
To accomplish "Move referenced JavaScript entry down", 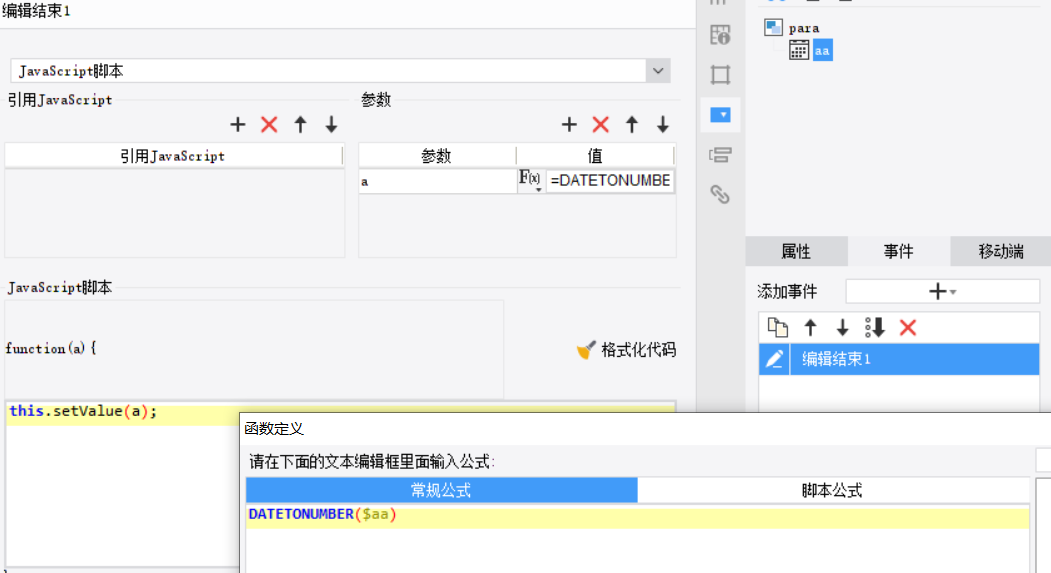I will tap(331, 125).
